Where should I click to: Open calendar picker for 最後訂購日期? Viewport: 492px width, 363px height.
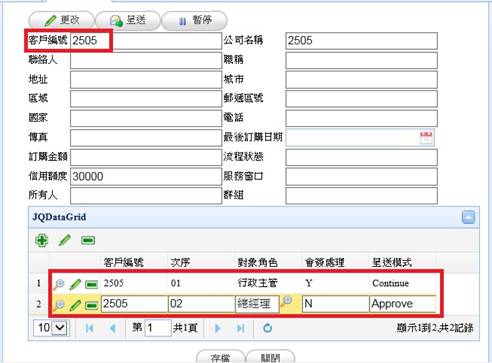(x=427, y=137)
